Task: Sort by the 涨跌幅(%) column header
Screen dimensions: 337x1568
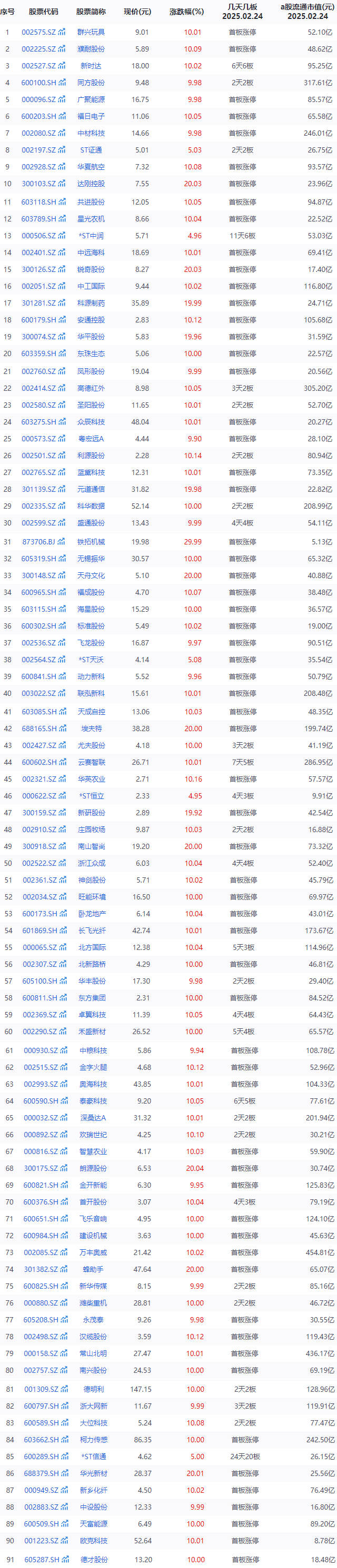Action: pos(186,12)
